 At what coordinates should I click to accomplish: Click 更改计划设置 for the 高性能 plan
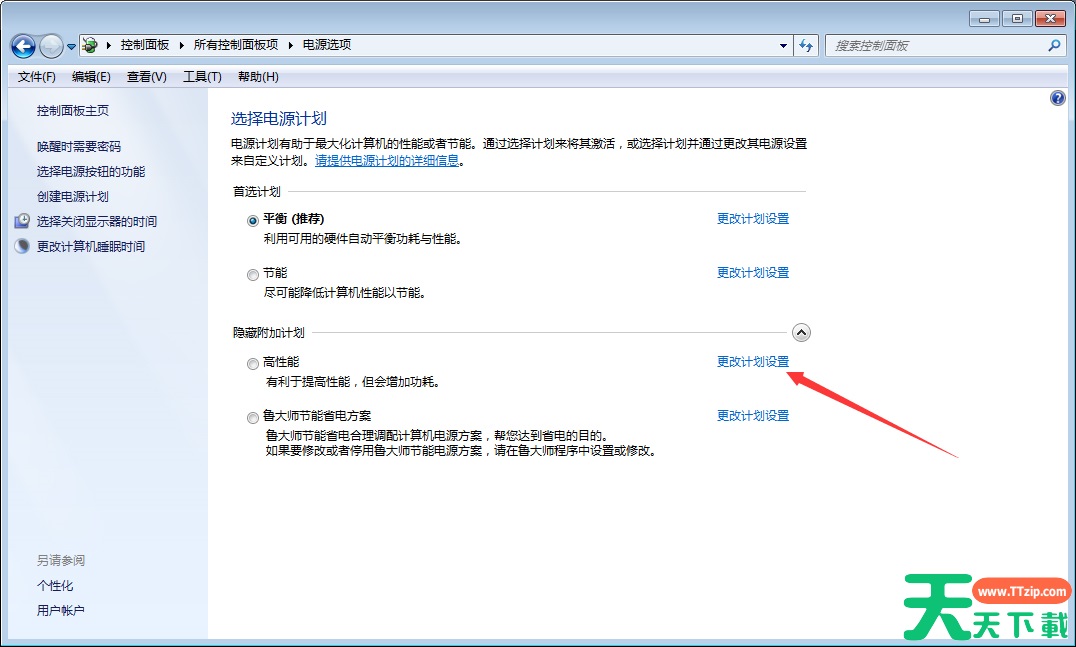[x=752, y=362]
